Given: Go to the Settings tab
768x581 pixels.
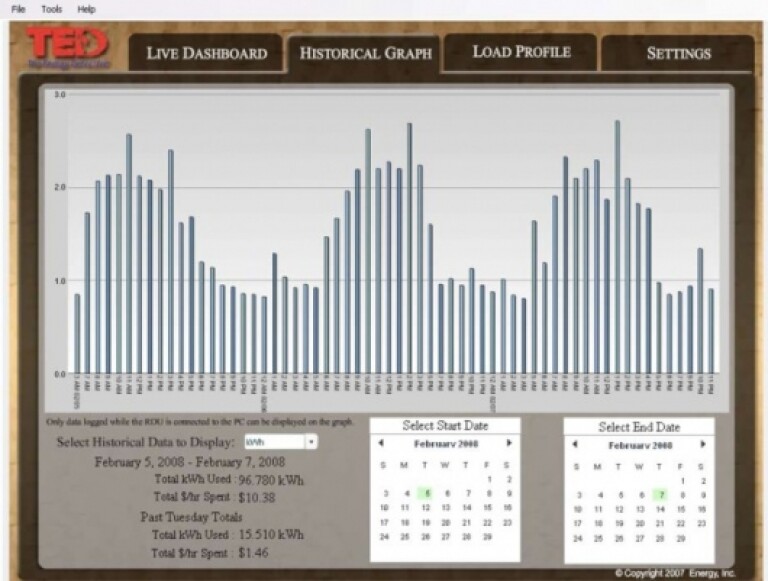Looking at the screenshot, I should pyautogui.click(x=678, y=54).
